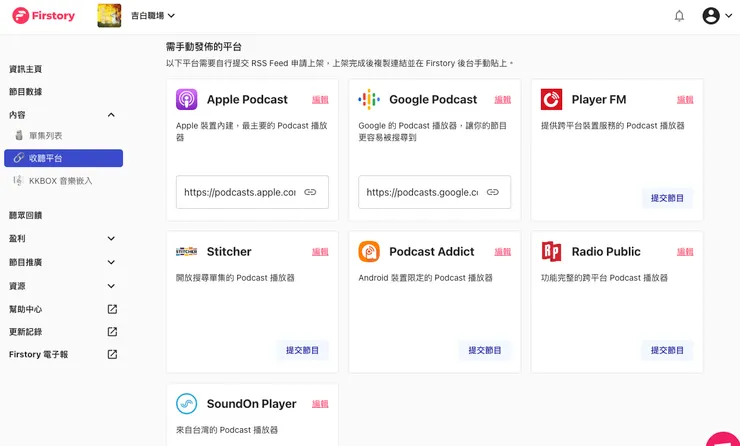The height and width of the screenshot is (446, 740).
Task: Select 收聽平台 in the sidebar
Action: 63,158
